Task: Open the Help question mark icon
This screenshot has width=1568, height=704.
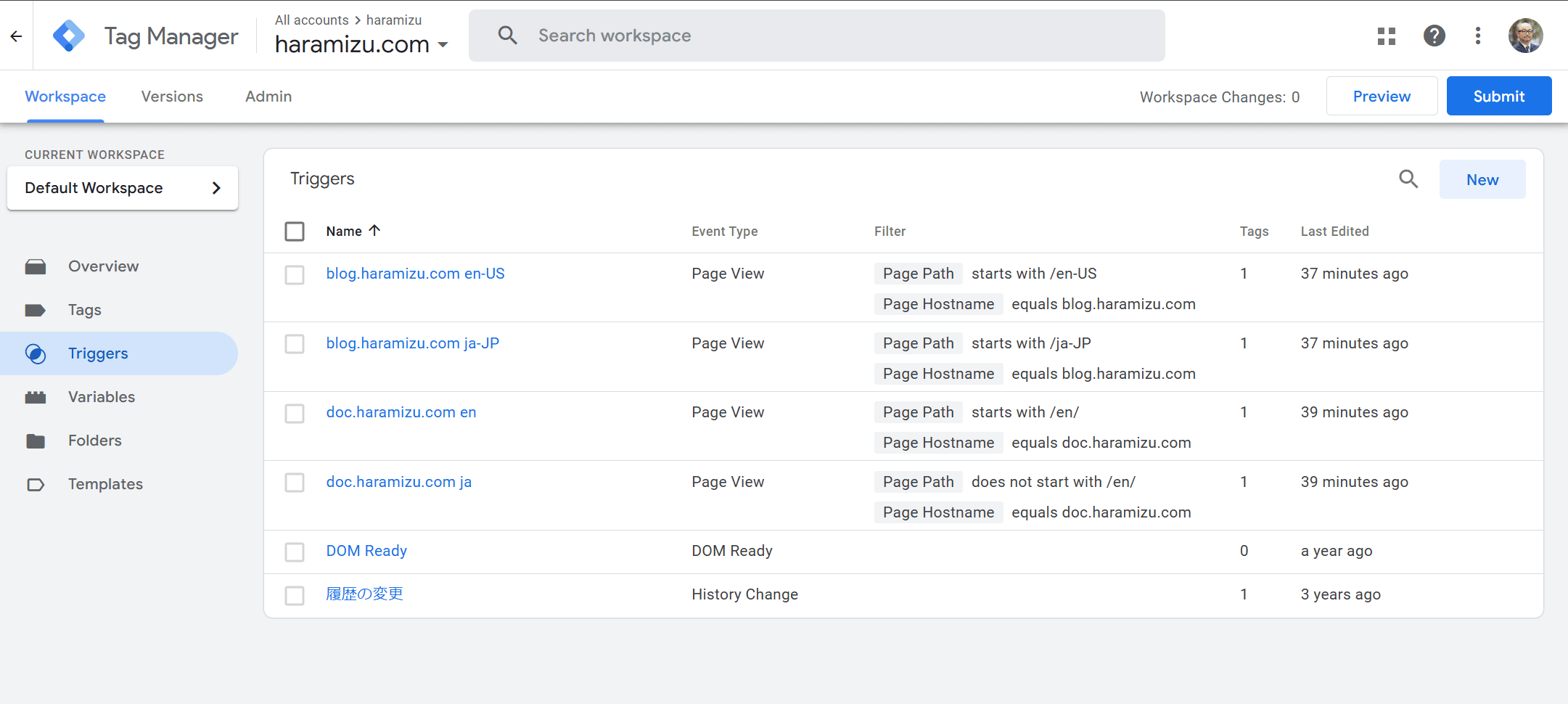Action: click(x=1434, y=36)
